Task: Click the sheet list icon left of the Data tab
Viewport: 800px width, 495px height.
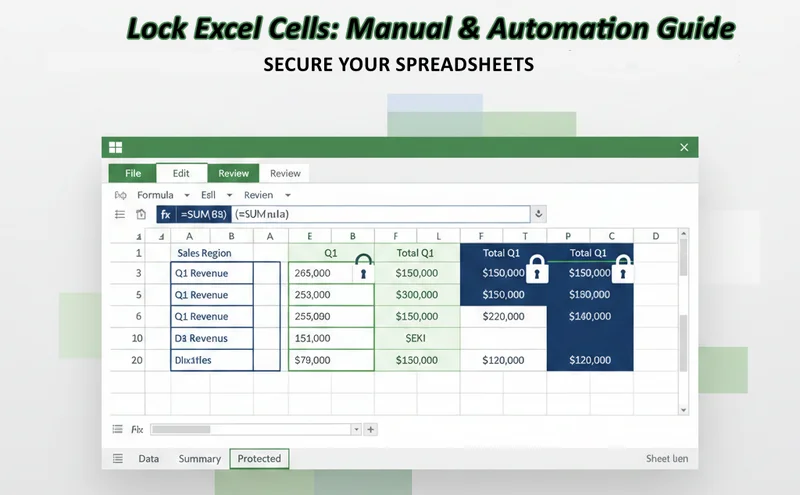Action: (x=118, y=458)
